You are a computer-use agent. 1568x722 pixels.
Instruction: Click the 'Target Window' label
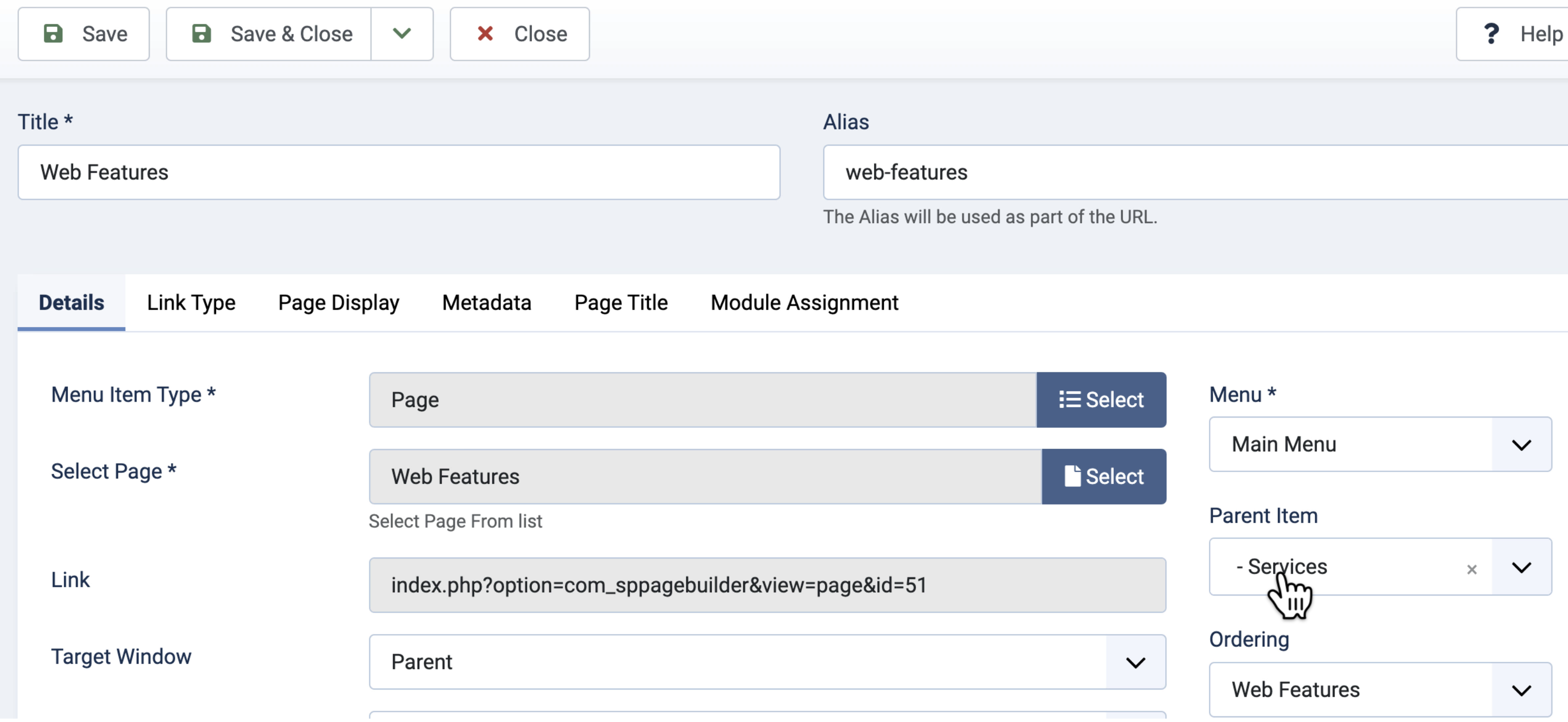121,656
